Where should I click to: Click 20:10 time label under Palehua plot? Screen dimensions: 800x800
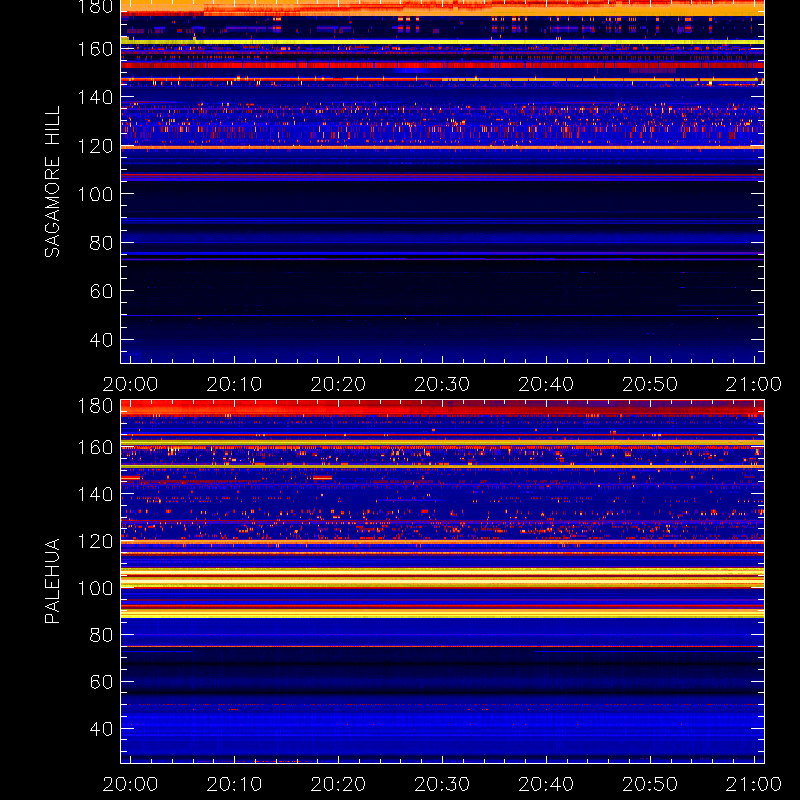(x=234, y=784)
